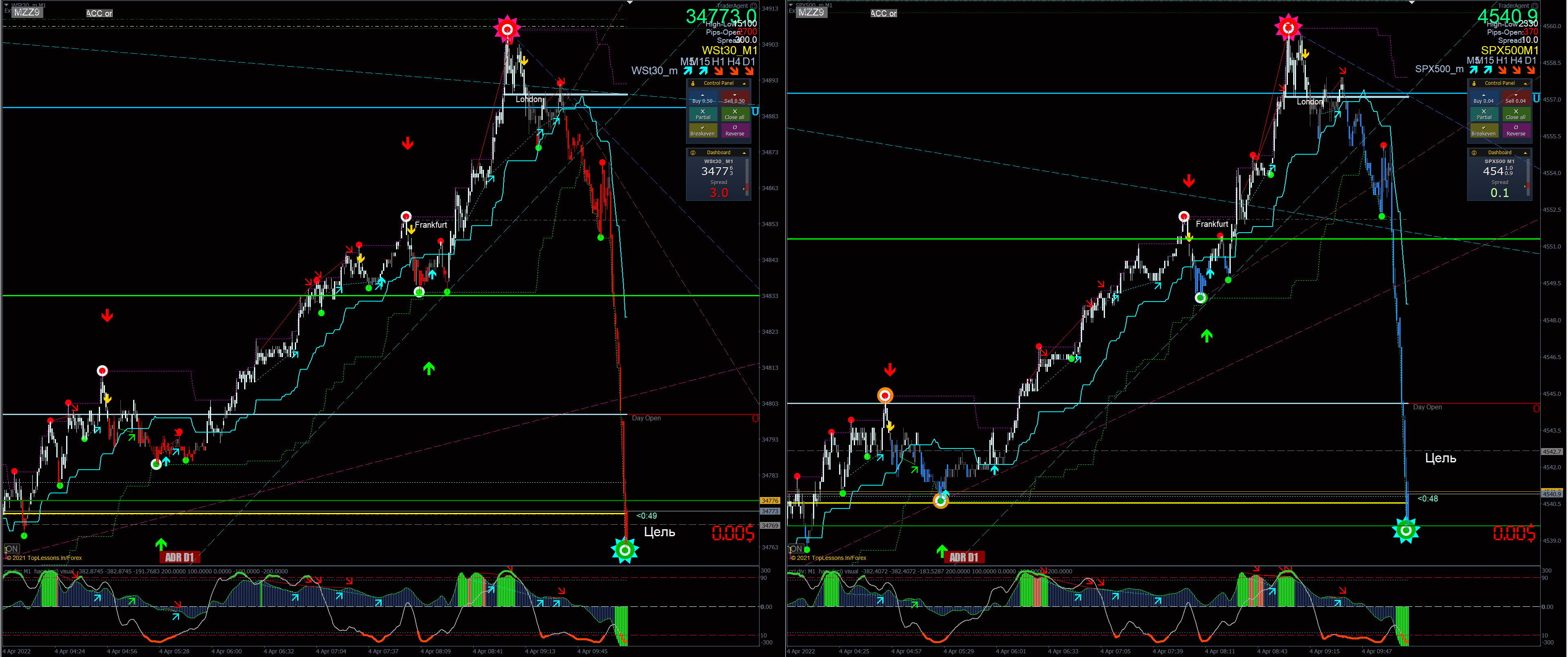Image resolution: width=1568 pixels, height=657 pixels.
Task: Toggle the ACC or button on right chart
Action: [x=883, y=13]
